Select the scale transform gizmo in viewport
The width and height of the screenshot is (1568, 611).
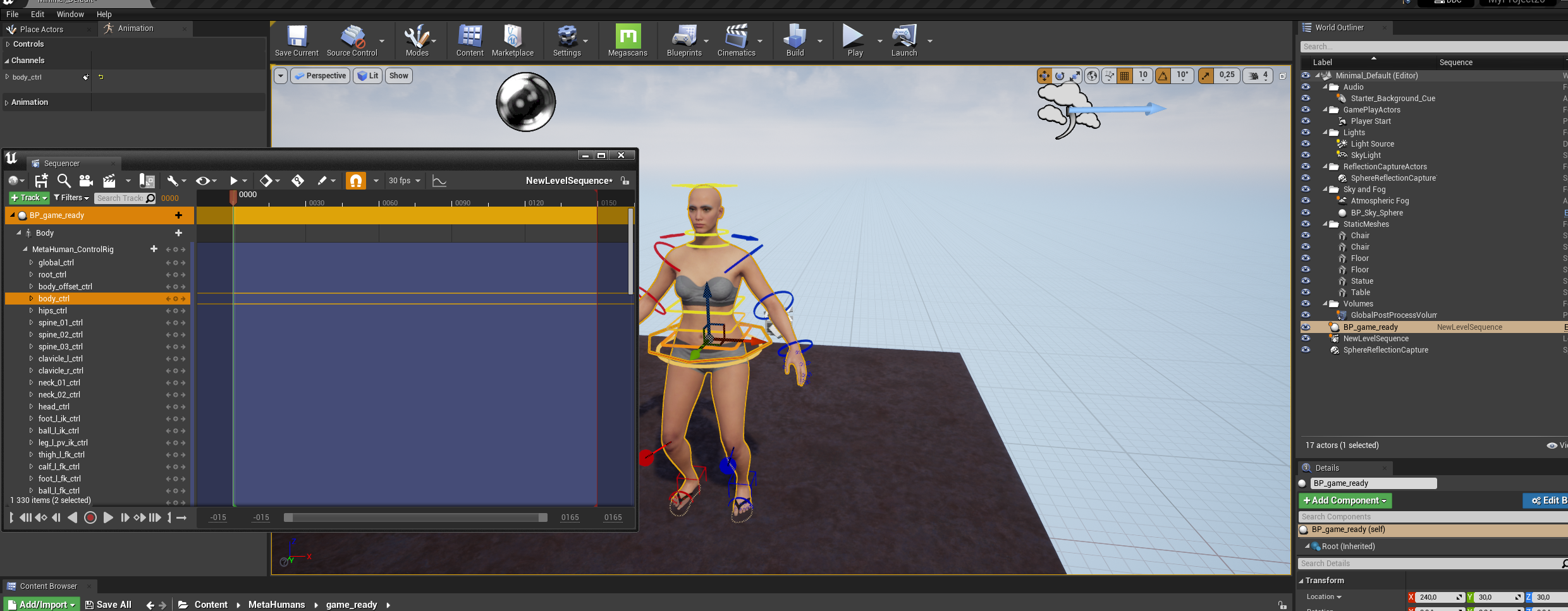[x=1075, y=76]
